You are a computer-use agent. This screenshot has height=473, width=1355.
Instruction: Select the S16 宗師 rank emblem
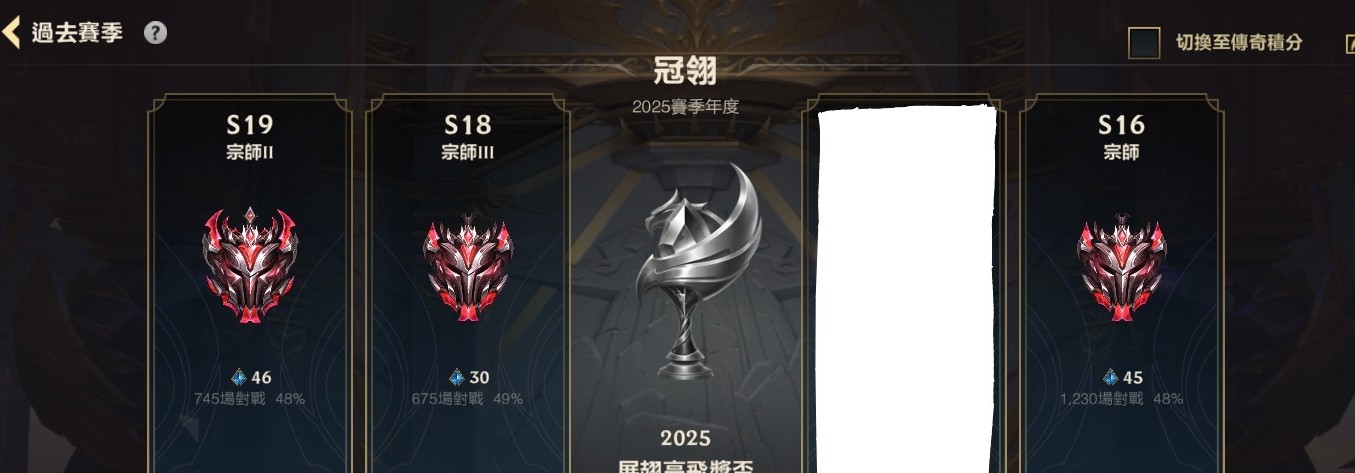[x=1121, y=266]
